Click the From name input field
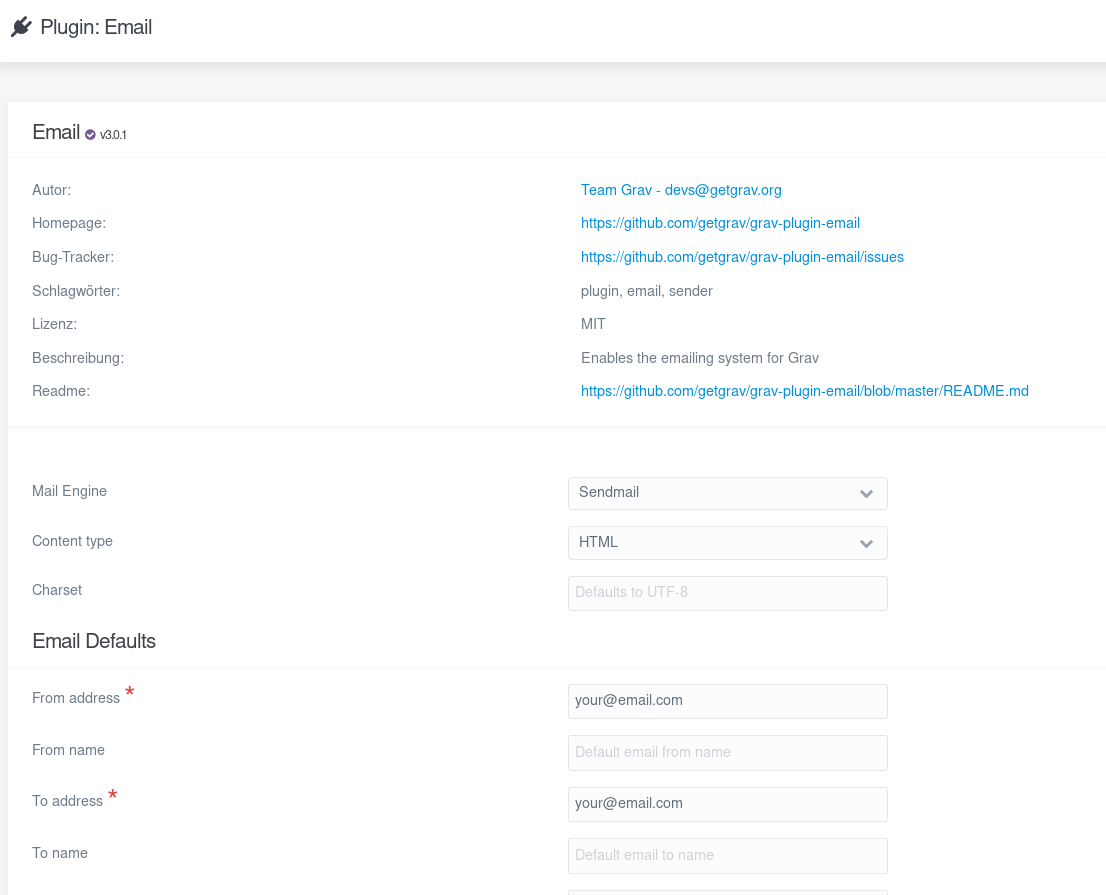The width and height of the screenshot is (1106, 895). tap(727, 753)
